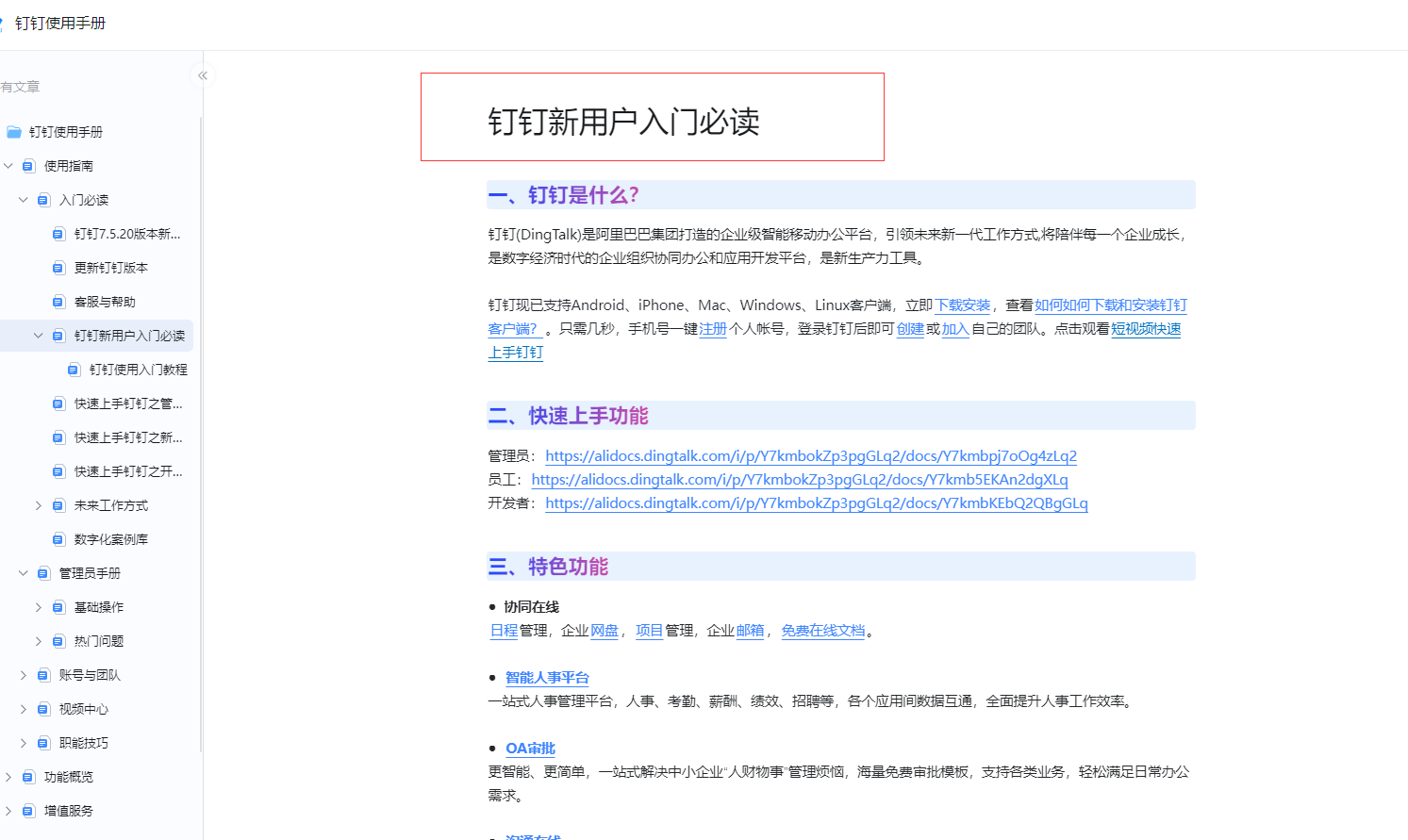Image resolution: width=1408 pixels, height=840 pixels.
Task: Click the document icon beside 数字化案例库
Action: coord(58,539)
